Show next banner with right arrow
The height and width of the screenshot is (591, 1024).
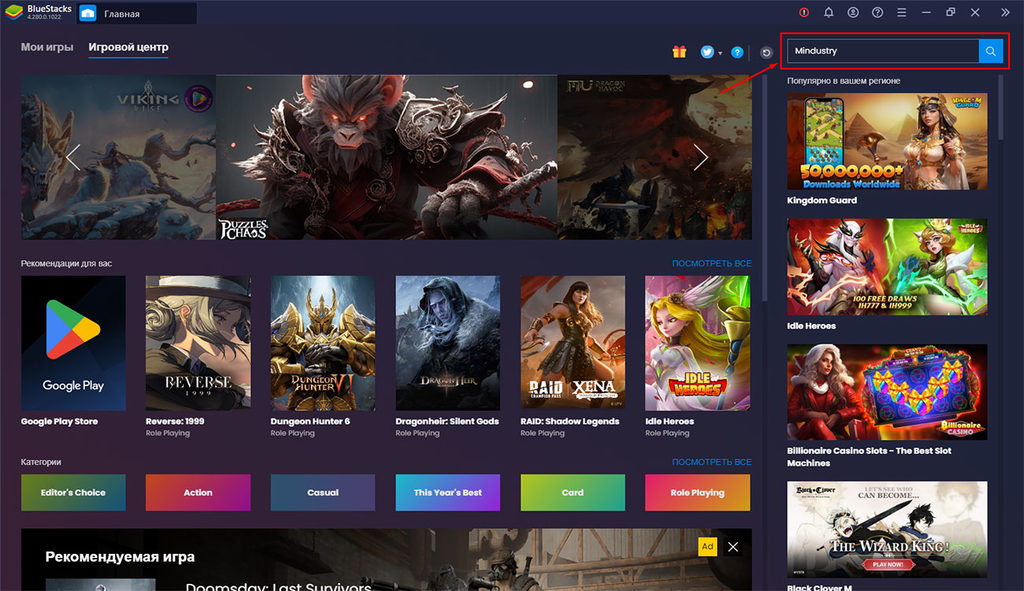701,157
